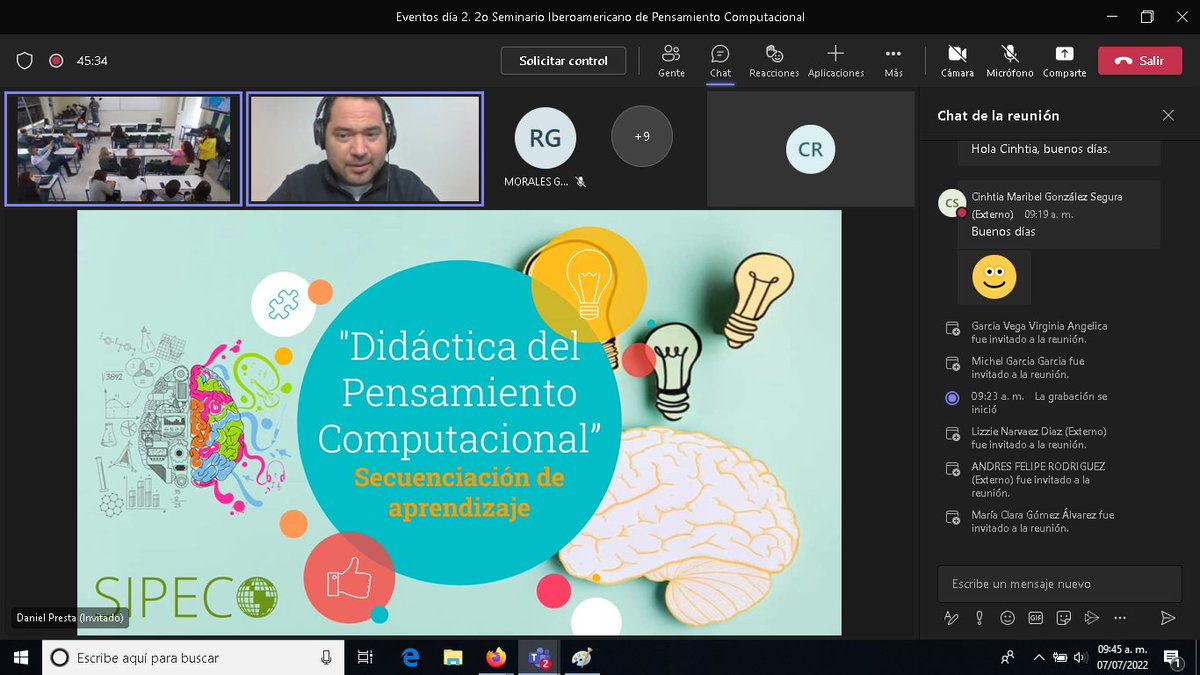Click 'Garcia Vega Virginia Angelica' invitation entry
1200x675 pixels.
click(x=1039, y=332)
